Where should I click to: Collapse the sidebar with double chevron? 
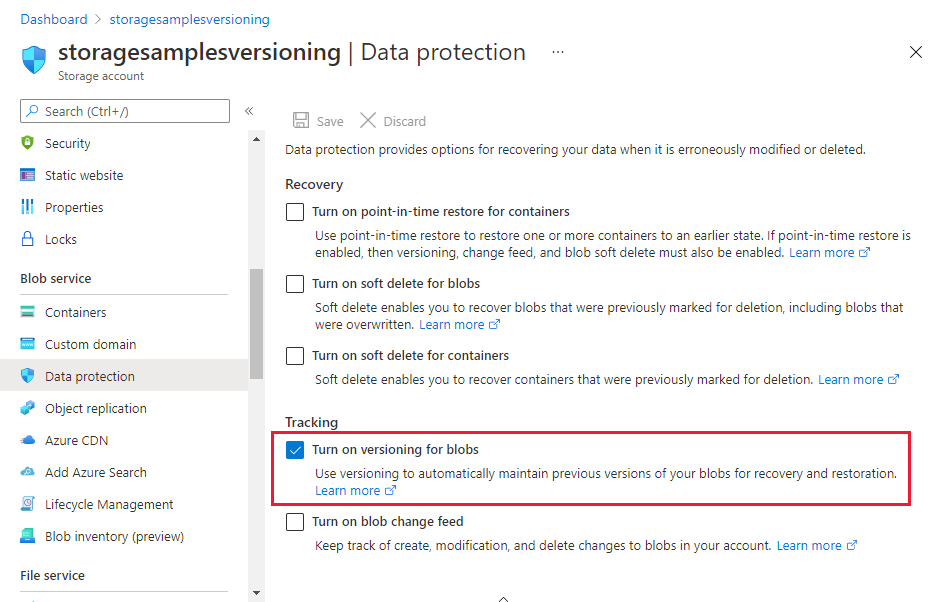coord(249,111)
